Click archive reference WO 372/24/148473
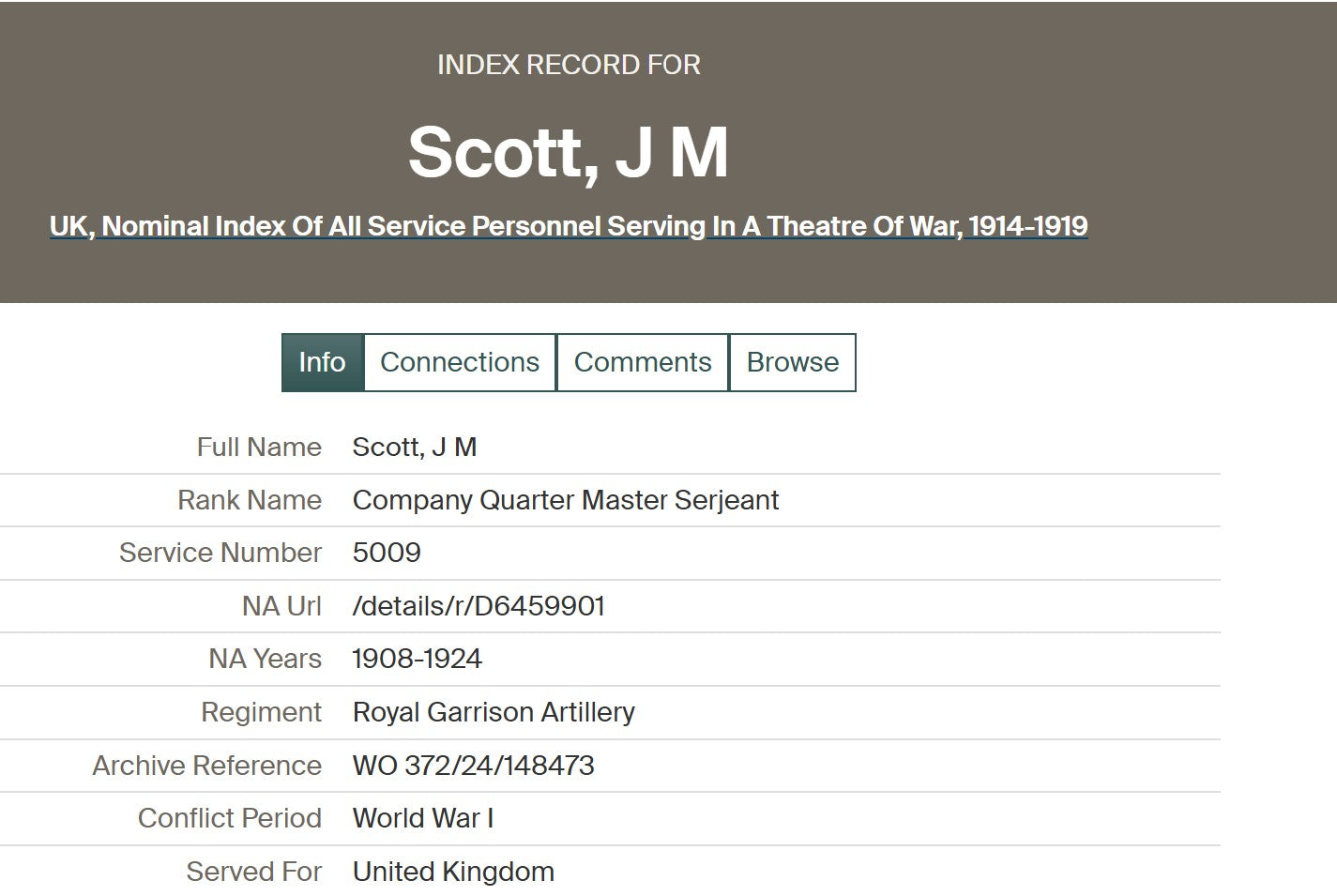 [x=474, y=766]
